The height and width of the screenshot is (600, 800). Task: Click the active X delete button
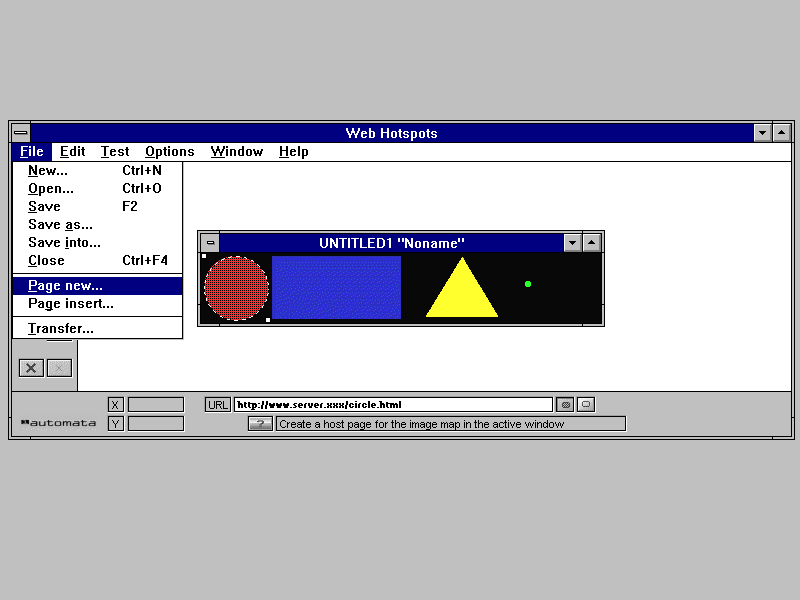[x=32, y=368]
